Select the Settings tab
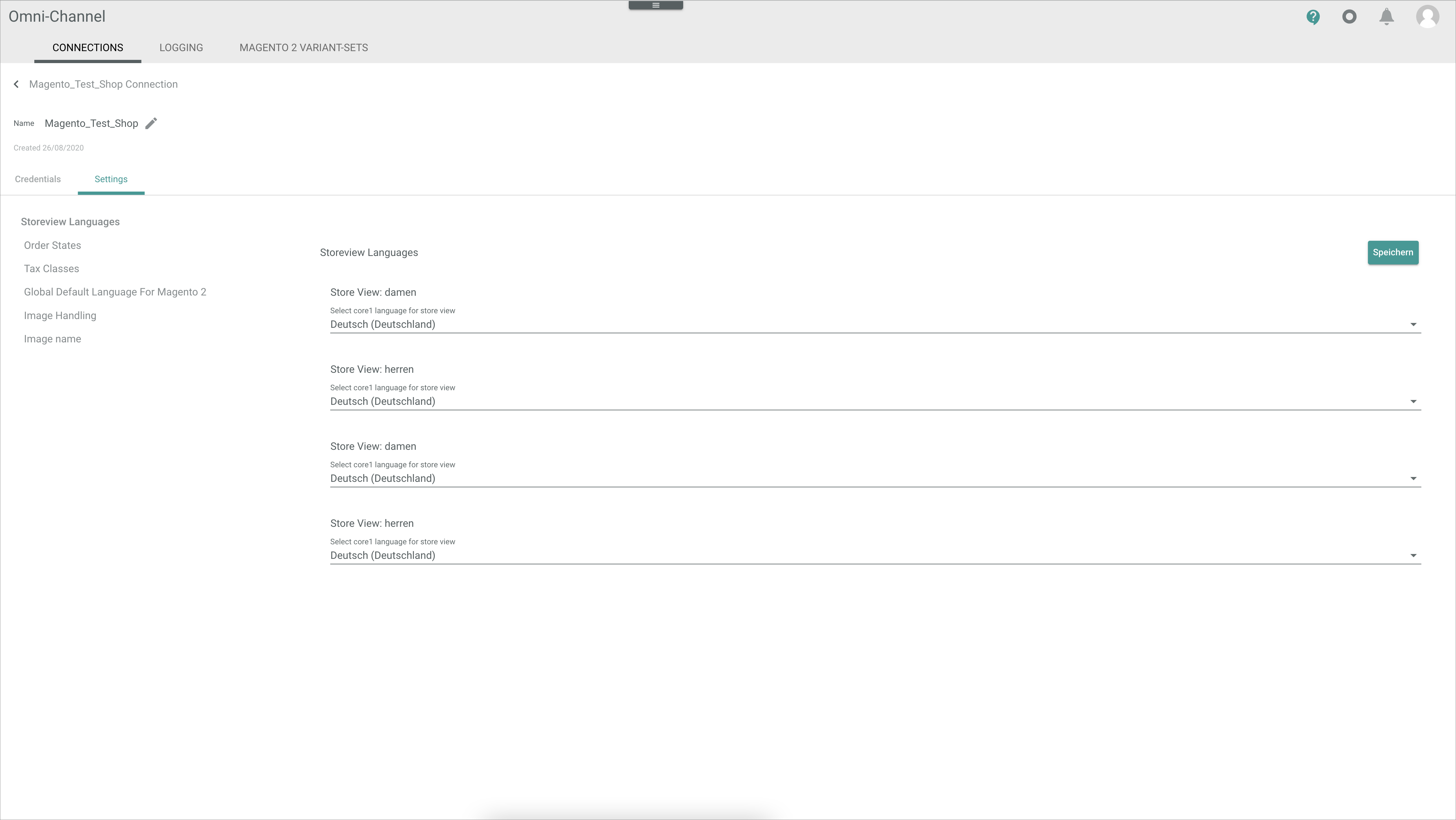This screenshot has height=820, width=1456. (111, 179)
